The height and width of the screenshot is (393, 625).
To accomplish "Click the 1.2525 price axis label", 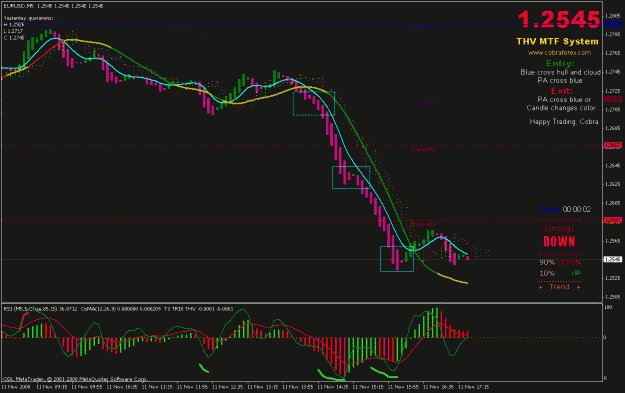I will click(612, 278).
